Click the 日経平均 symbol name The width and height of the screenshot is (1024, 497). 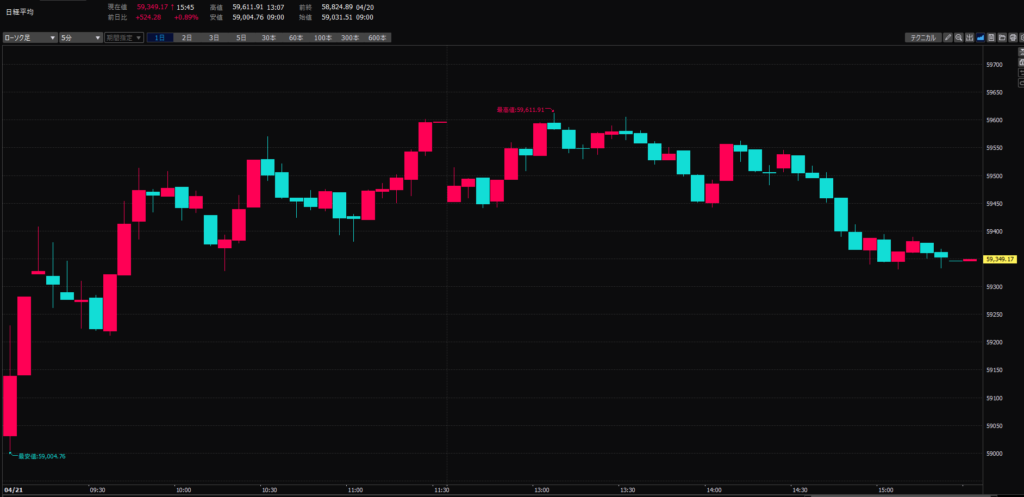(19, 11)
